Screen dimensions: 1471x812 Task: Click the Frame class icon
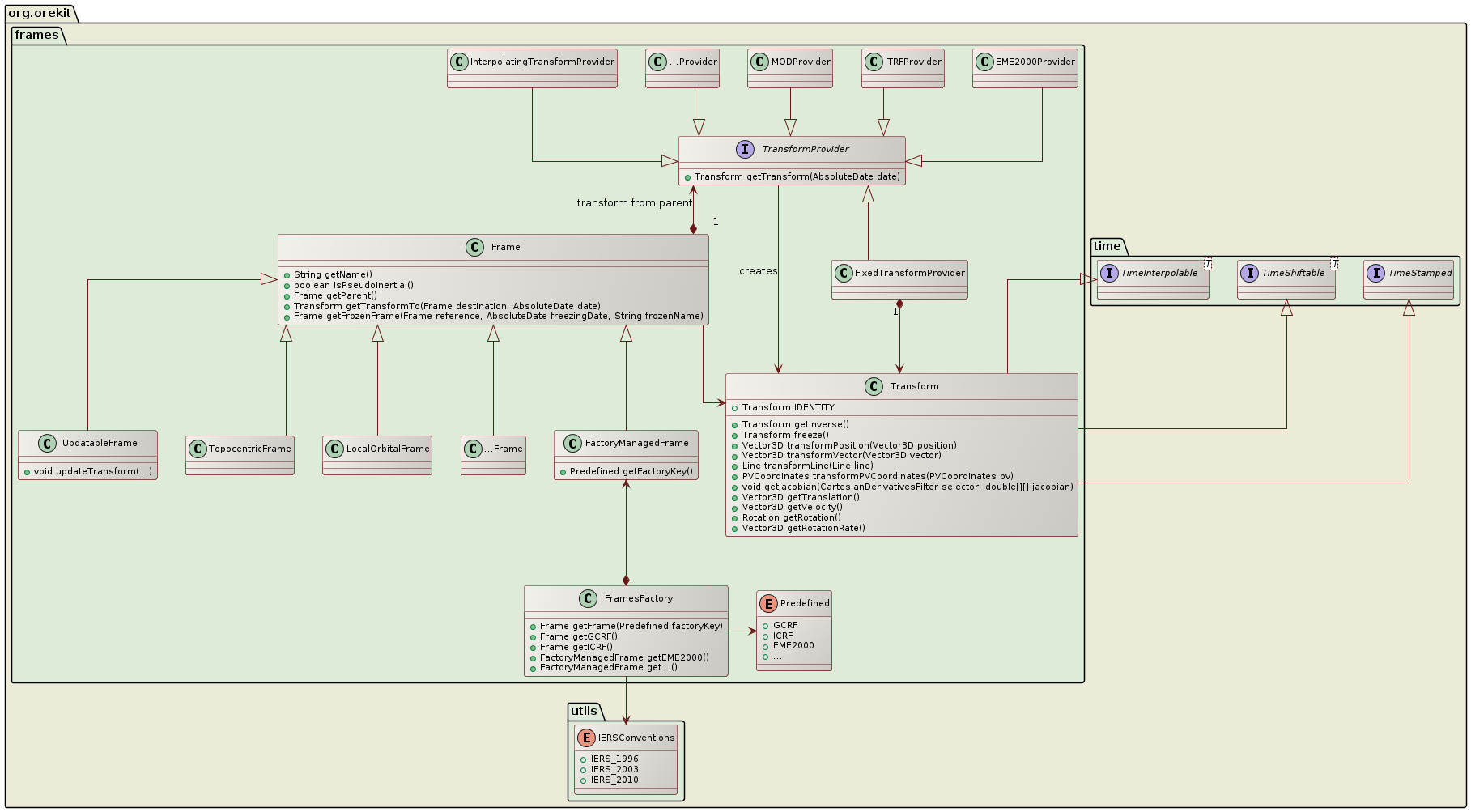[x=475, y=248]
